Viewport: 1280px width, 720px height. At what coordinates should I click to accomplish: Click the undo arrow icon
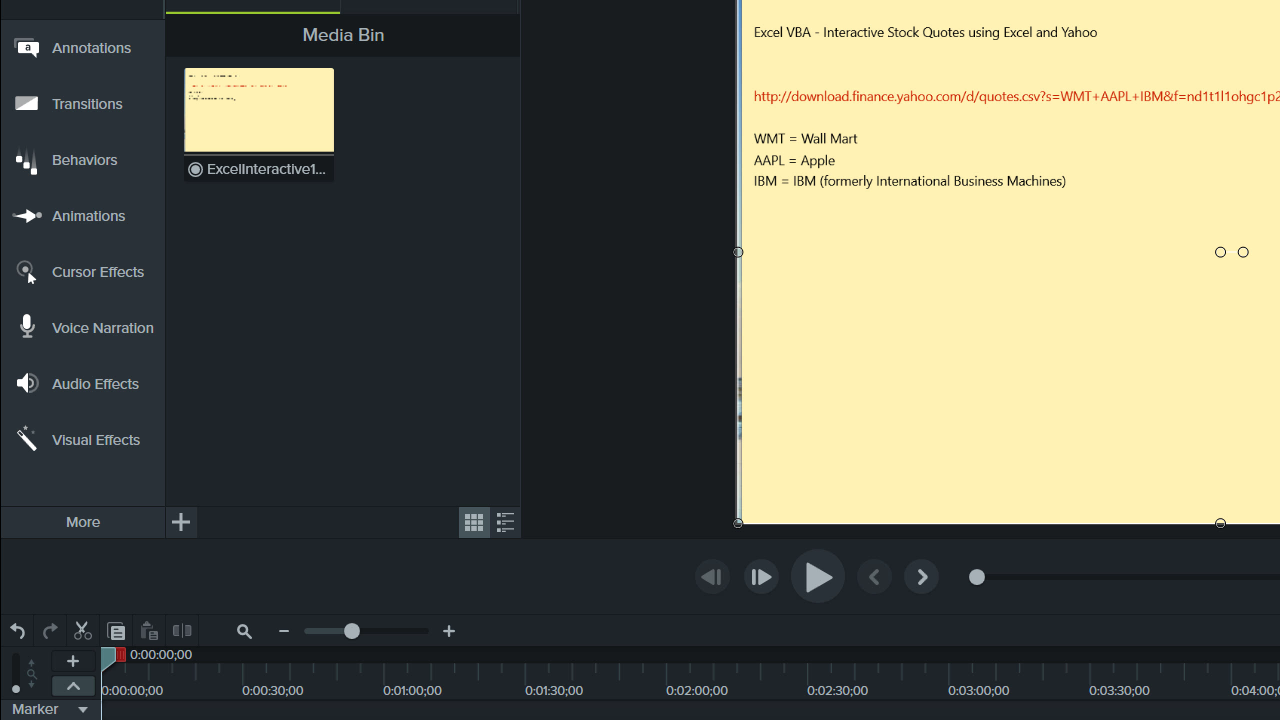tap(17, 631)
